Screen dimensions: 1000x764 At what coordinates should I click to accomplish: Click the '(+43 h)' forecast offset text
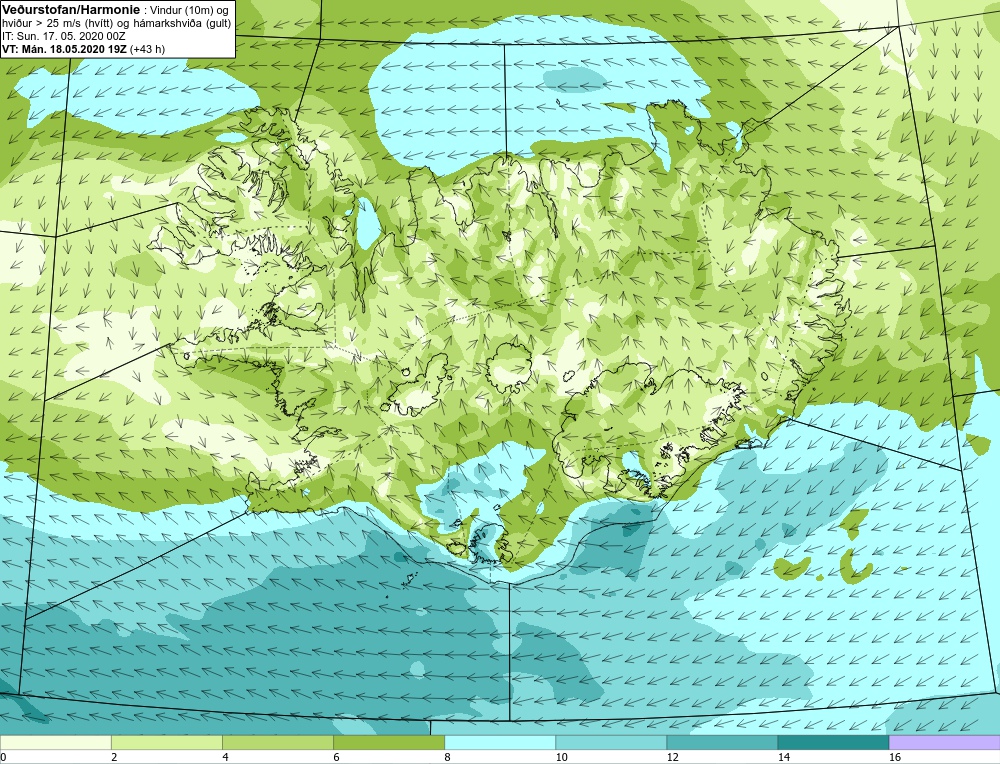tap(147, 49)
